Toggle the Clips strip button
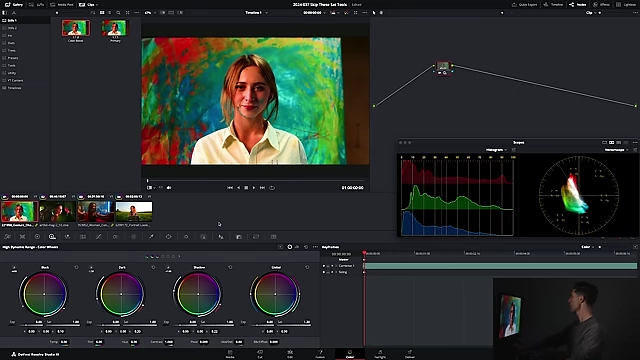The image size is (640, 360). click(x=87, y=4)
